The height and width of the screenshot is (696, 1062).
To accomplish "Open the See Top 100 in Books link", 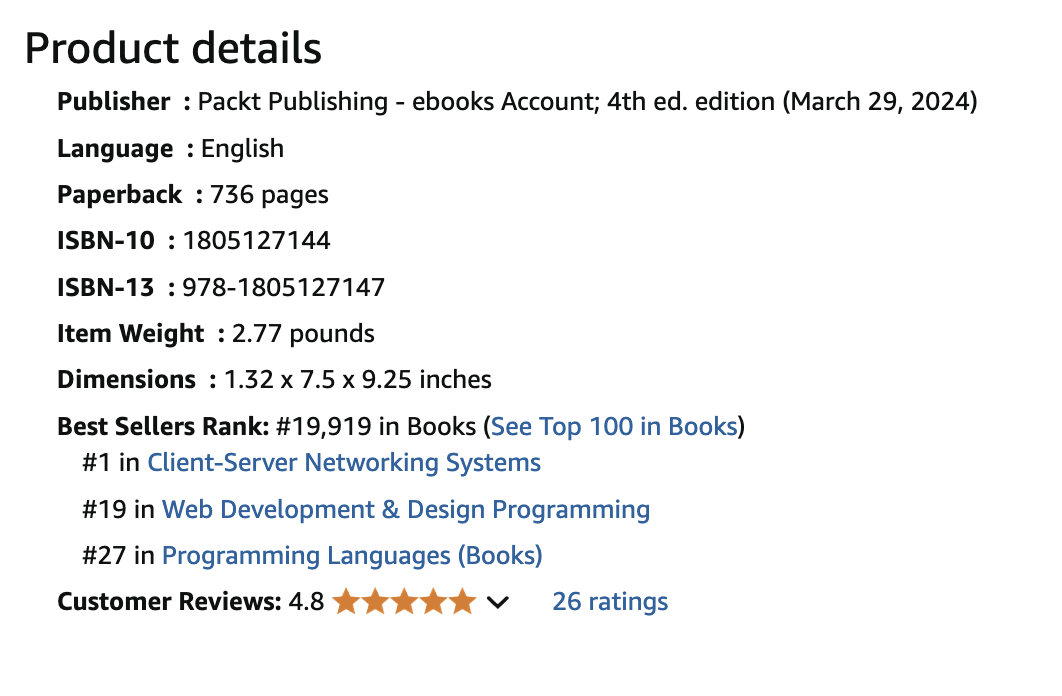I will pos(614,427).
